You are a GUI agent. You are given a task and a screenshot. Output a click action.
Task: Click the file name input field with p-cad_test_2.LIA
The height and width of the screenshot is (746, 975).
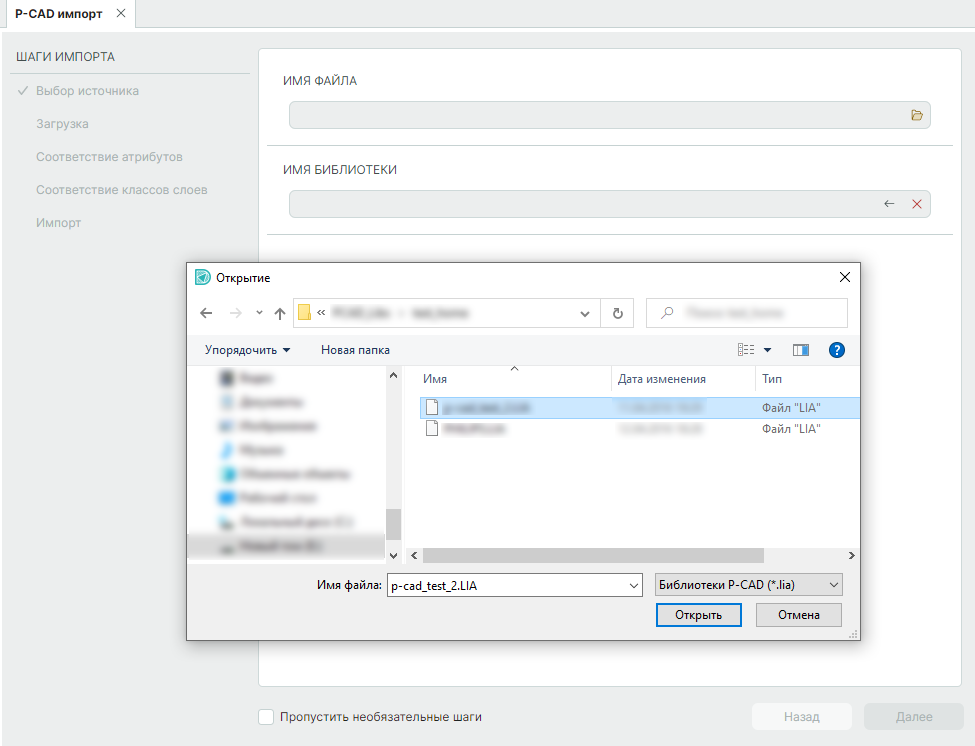[505, 585]
